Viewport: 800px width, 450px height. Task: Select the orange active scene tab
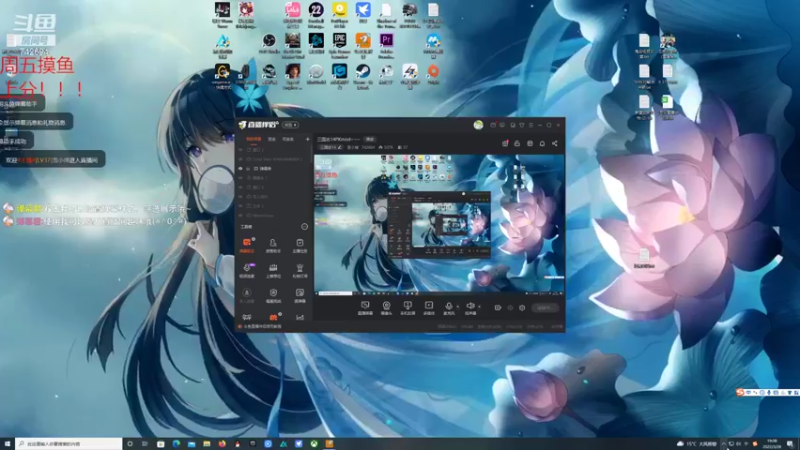(x=254, y=139)
